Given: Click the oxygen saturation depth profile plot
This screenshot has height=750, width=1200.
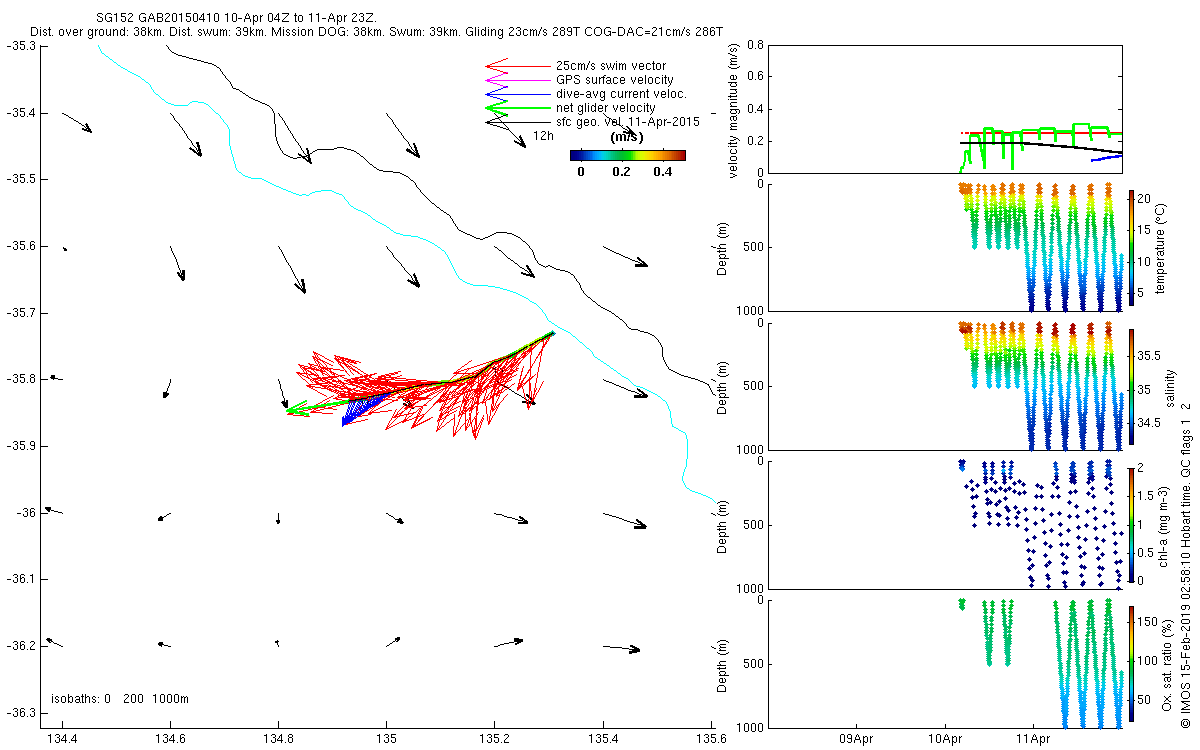Looking at the screenshot, I should point(946,663).
